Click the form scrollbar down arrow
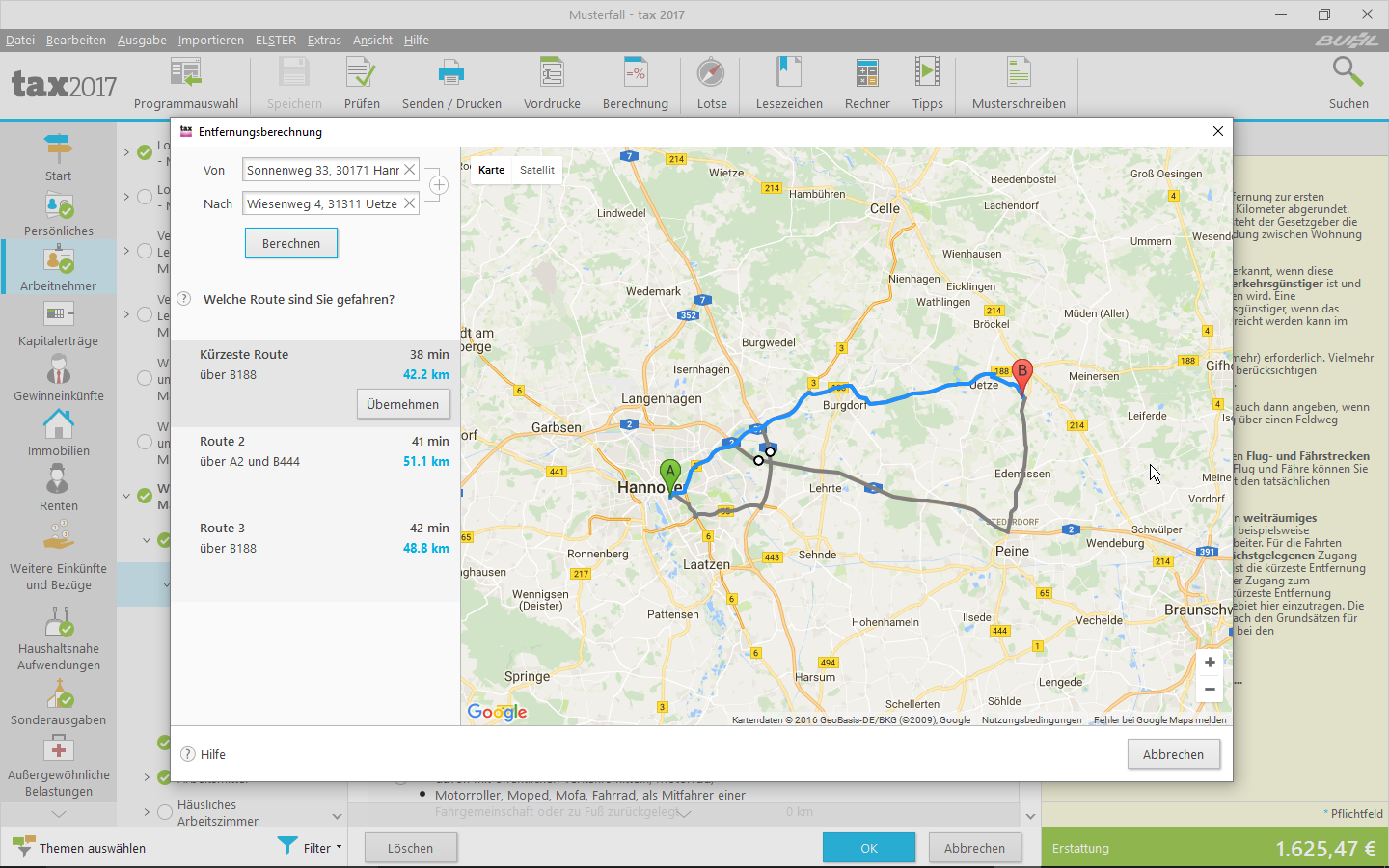 1030,816
